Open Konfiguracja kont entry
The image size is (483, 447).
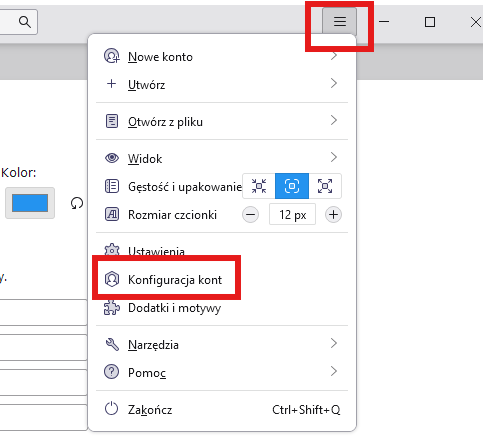click(222, 279)
